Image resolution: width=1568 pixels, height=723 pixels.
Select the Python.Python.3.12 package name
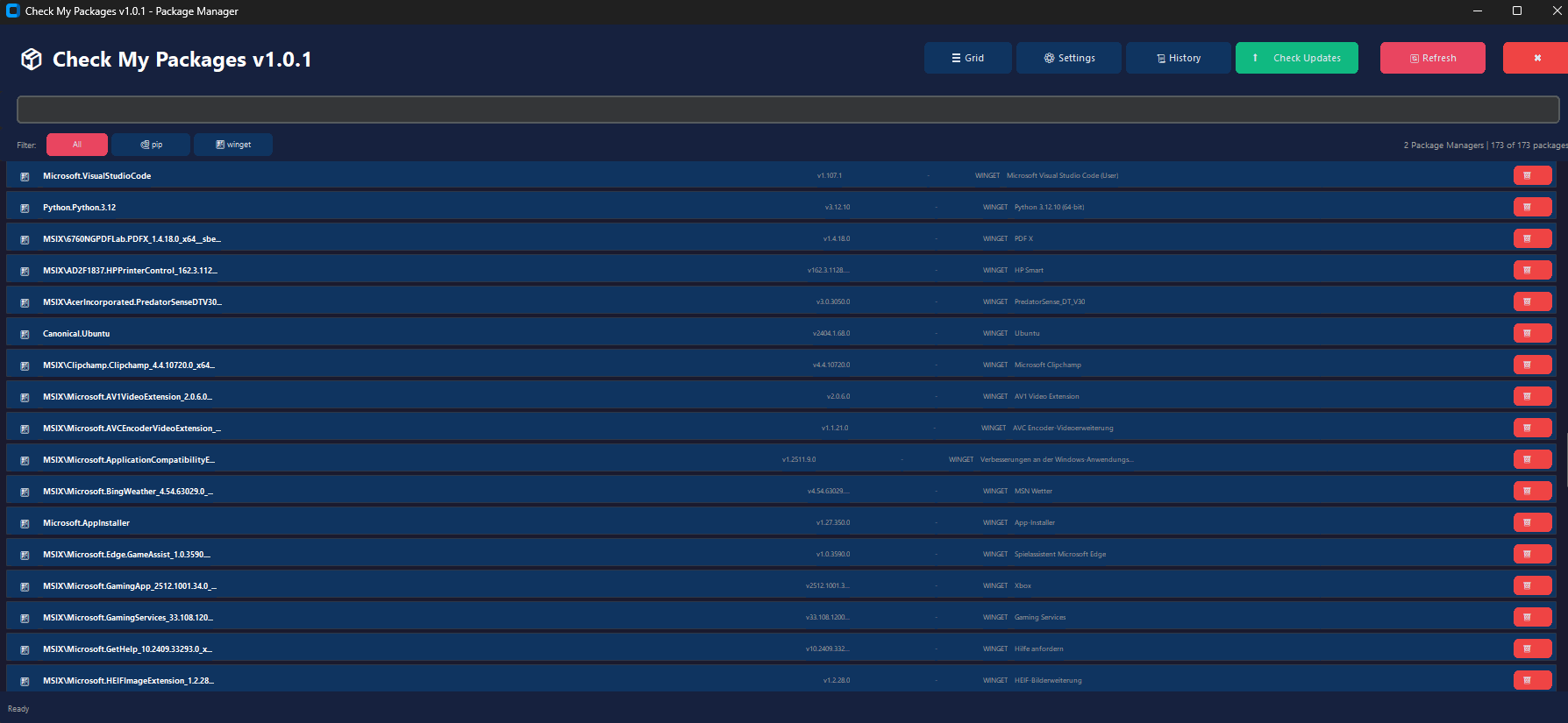(x=79, y=208)
